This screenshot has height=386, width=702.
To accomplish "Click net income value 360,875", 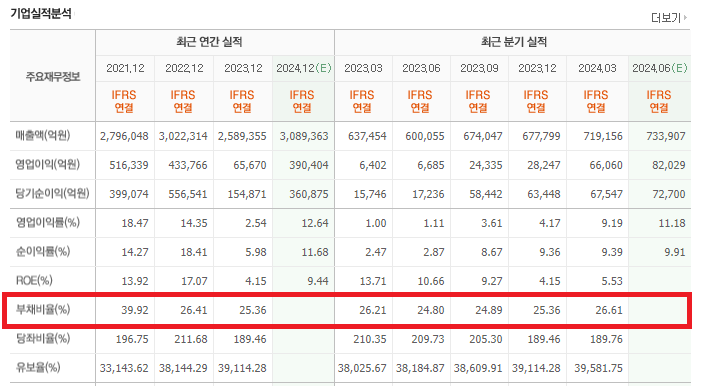I will pos(309,194).
